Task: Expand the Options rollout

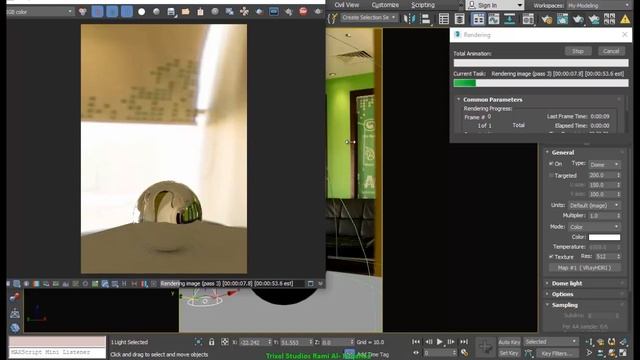Action: point(562,294)
